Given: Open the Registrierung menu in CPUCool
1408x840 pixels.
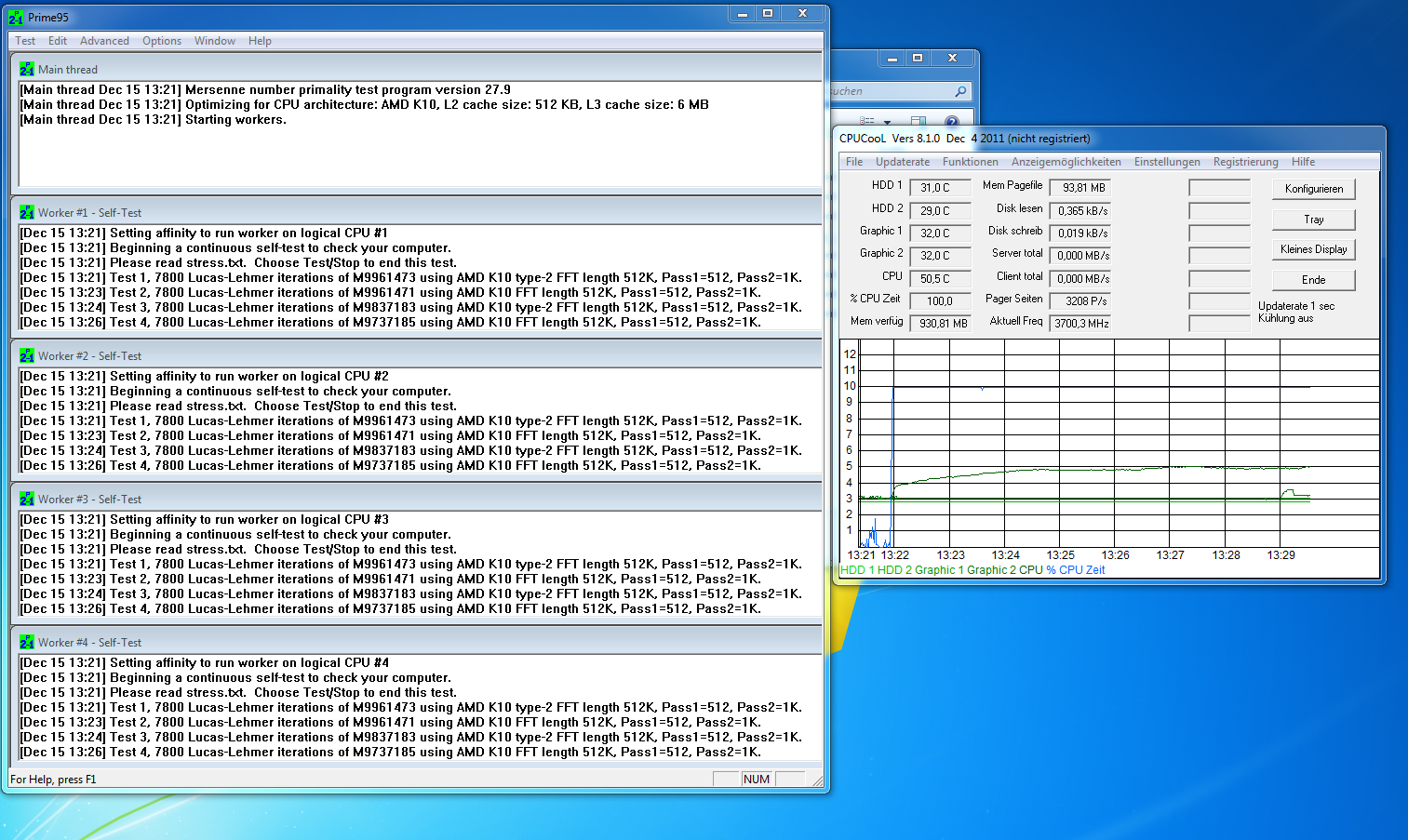Looking at the screenshot, I should [1246, 162].
